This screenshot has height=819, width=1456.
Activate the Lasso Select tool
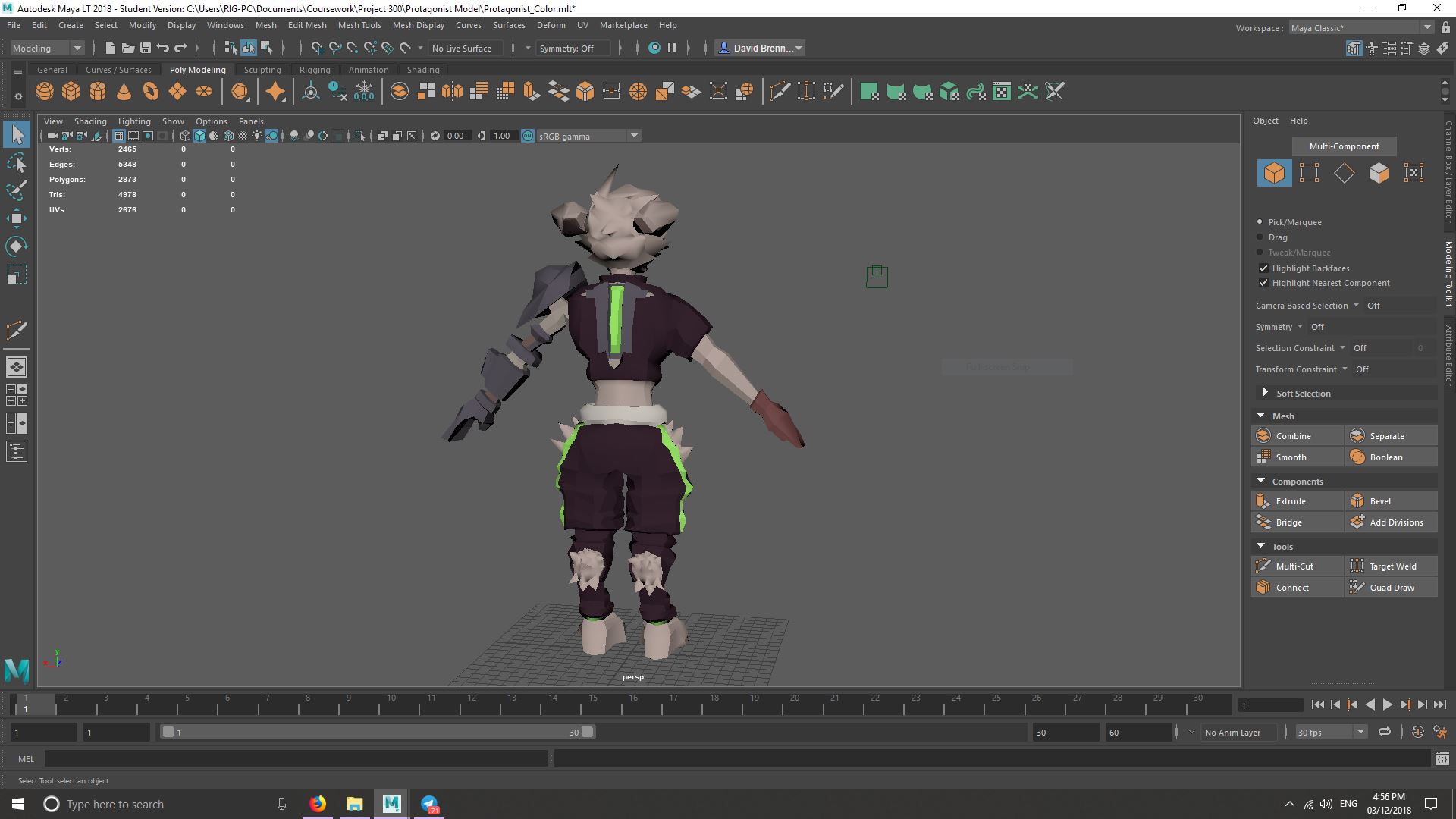(x=17, y=162)
